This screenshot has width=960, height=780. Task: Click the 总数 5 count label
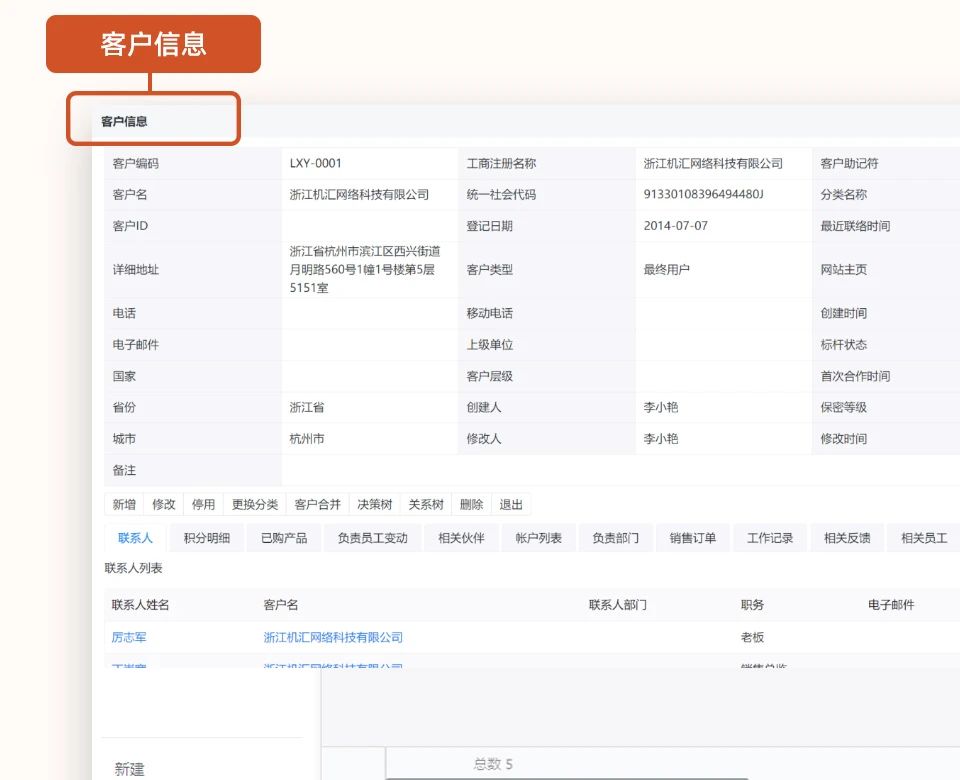493,764
